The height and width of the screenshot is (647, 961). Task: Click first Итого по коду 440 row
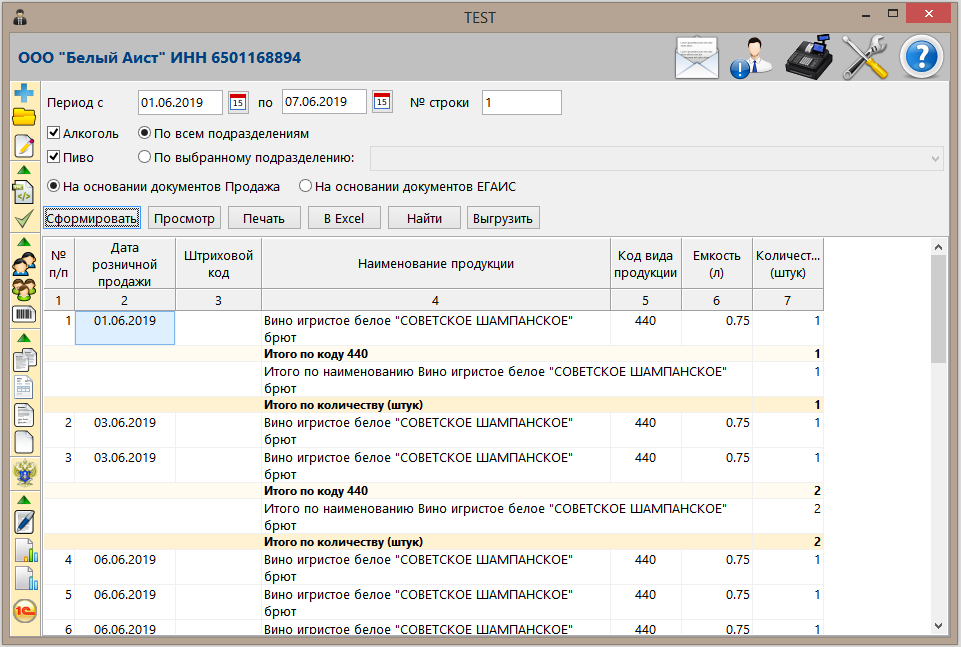433,354
